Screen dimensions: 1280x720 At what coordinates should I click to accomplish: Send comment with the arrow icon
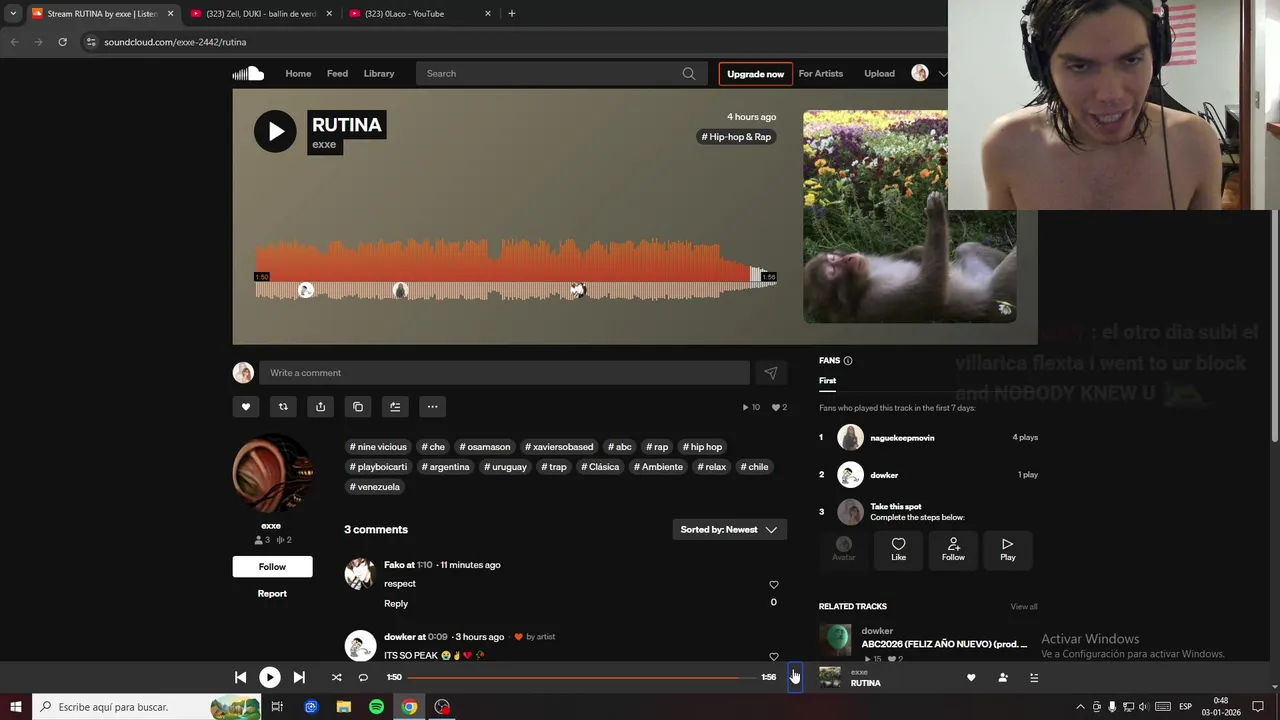[x=771, y=373]
